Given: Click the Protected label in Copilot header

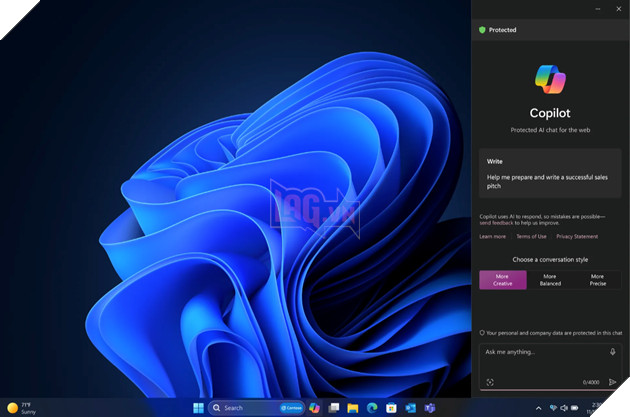Looking at the screenshot, I should coord(502,30).
